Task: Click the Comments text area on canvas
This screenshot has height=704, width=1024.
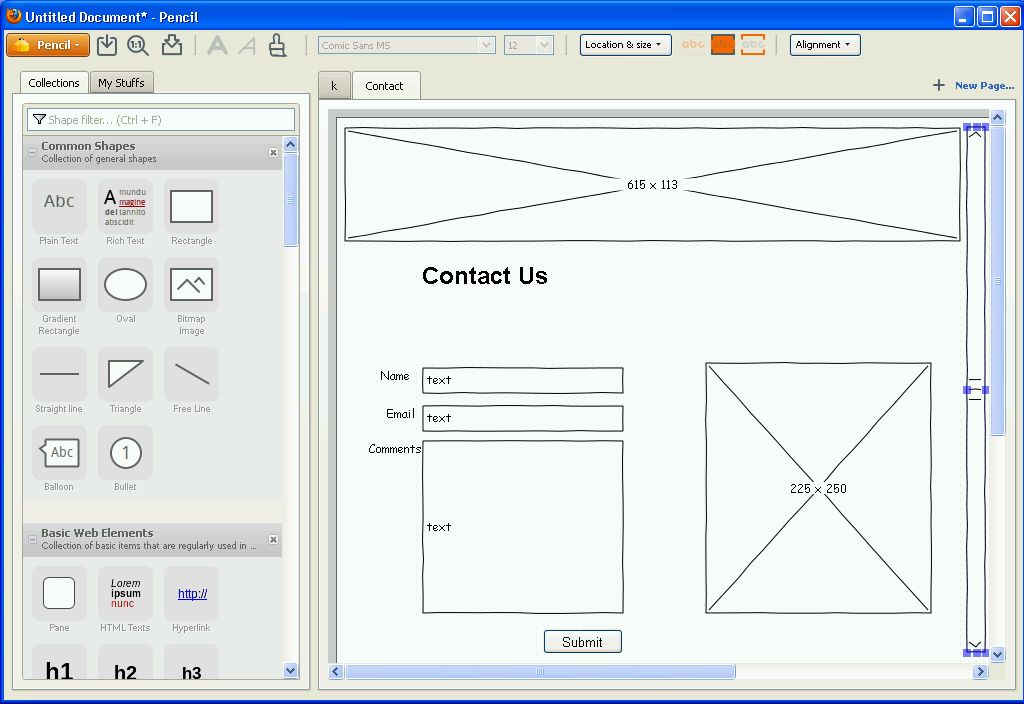Action: pyautogui.click(x=522, y=527)
